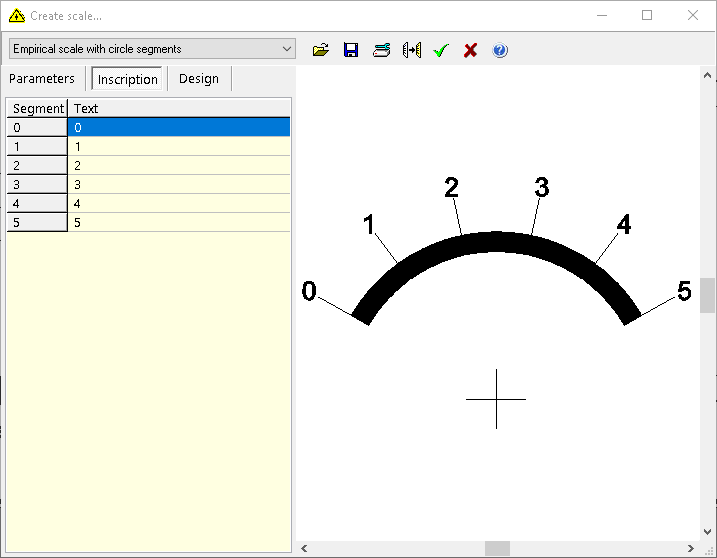
Task: Select row header for segment 5
Action: click(37, 223)
